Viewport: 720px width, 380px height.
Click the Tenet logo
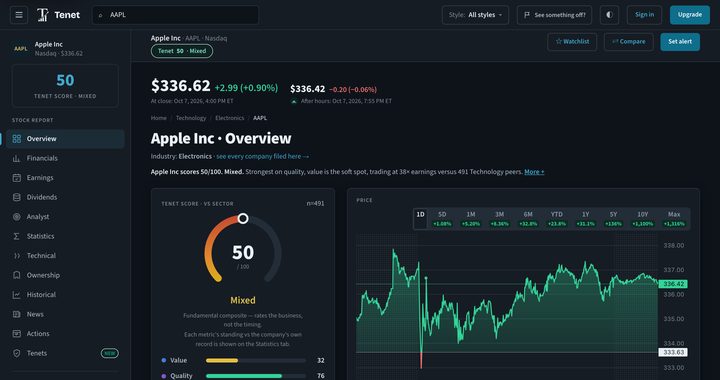click(58, 15)
